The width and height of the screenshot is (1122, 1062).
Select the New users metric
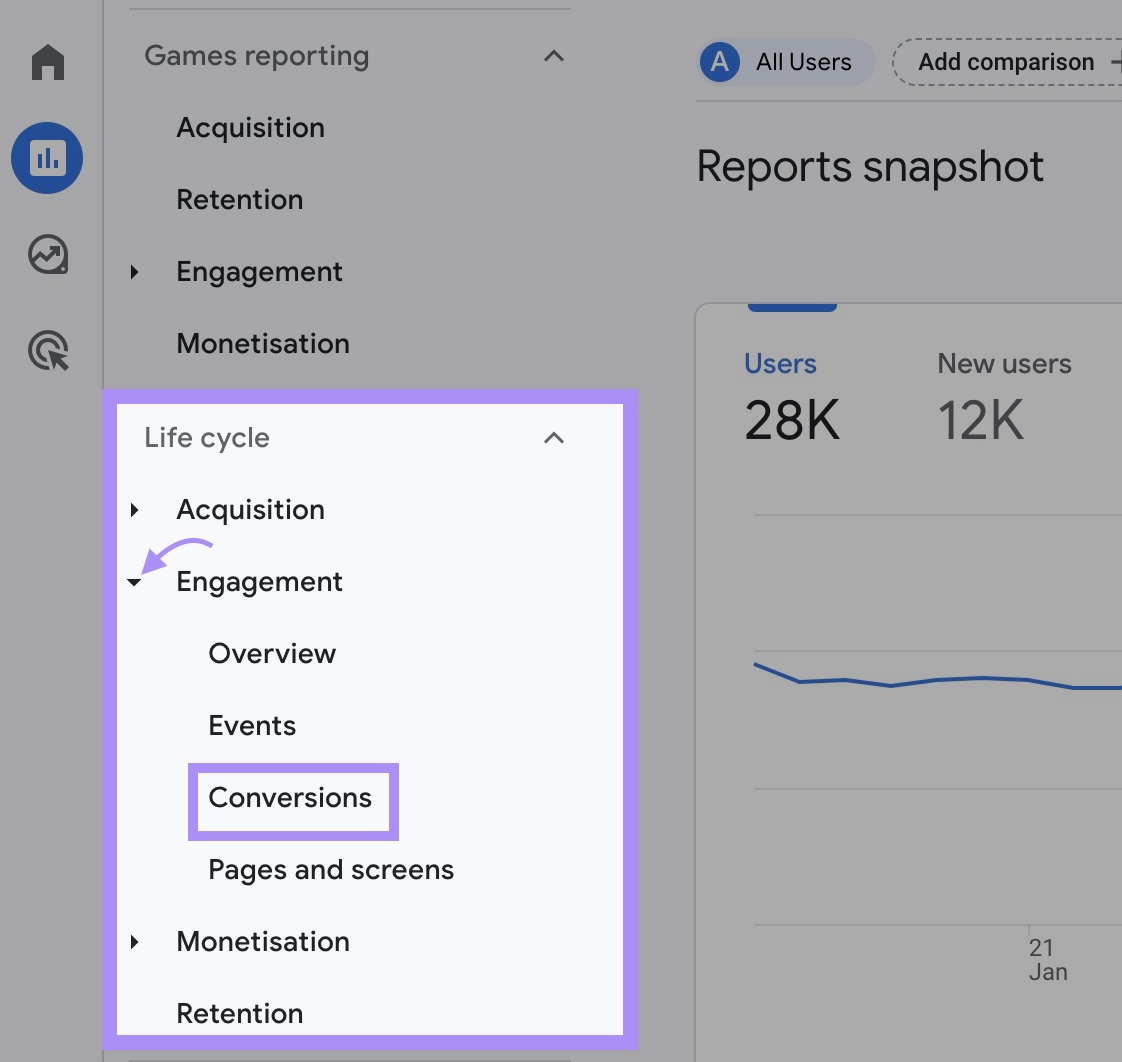point(1004,363)
